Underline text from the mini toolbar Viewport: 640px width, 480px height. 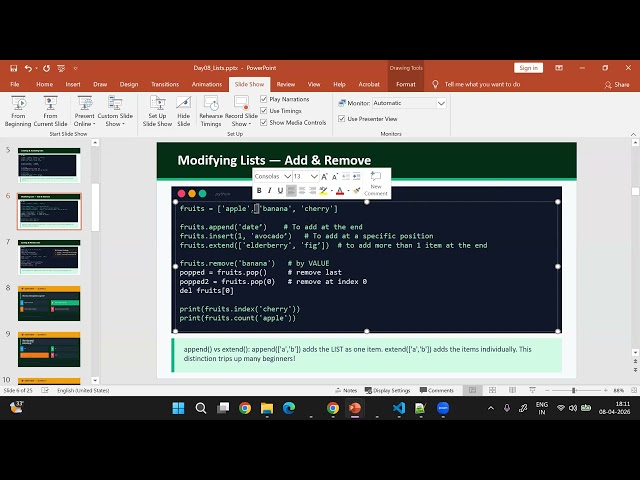[280, 191]
